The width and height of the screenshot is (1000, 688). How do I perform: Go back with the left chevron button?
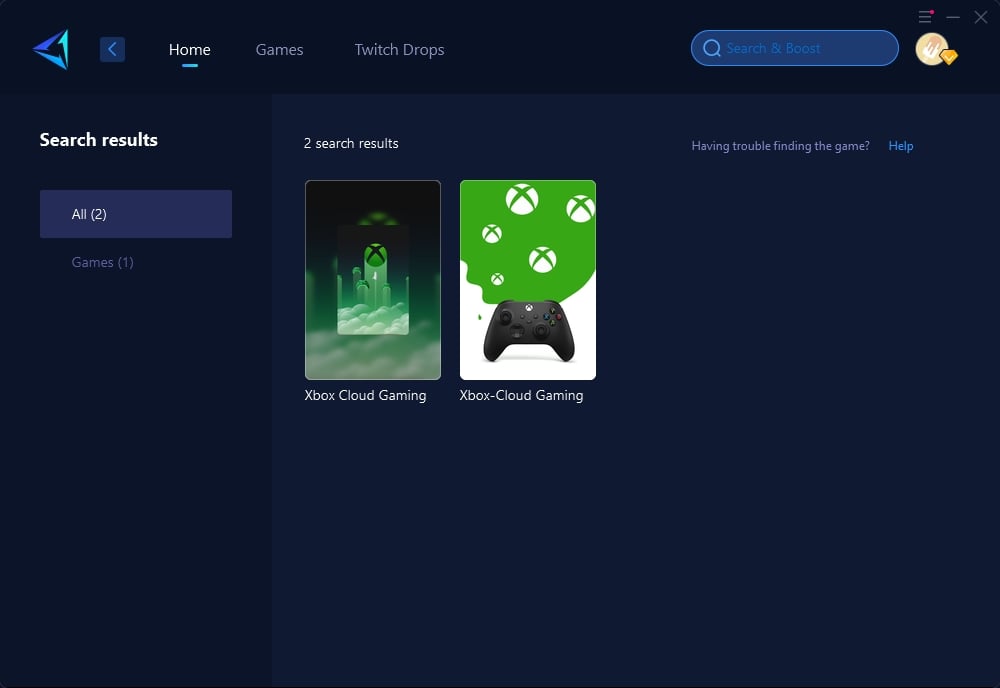point(112,49)
